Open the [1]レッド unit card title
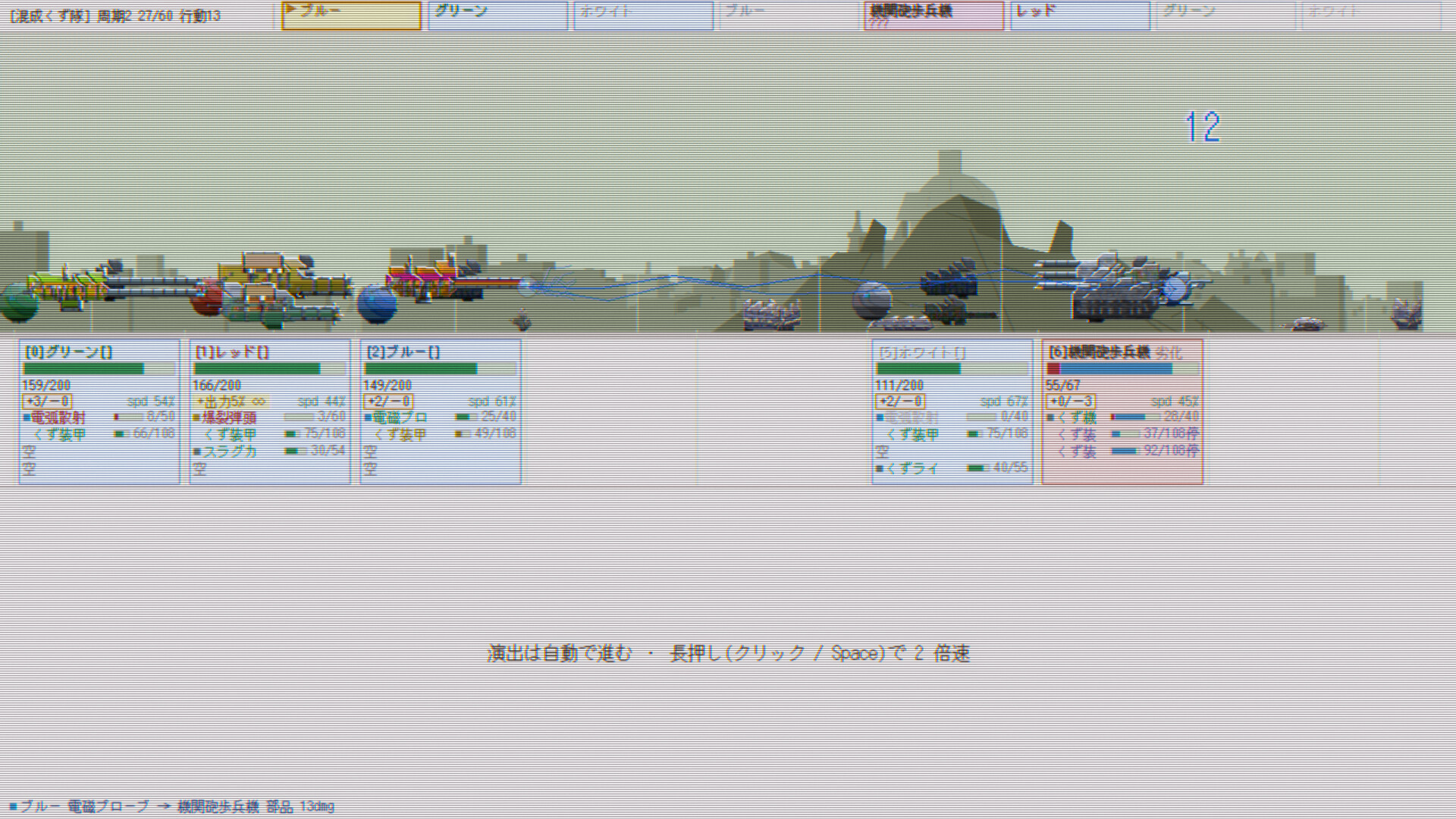Image resolution: width=1456 pixels, height=819 pixels. (232, 352)
